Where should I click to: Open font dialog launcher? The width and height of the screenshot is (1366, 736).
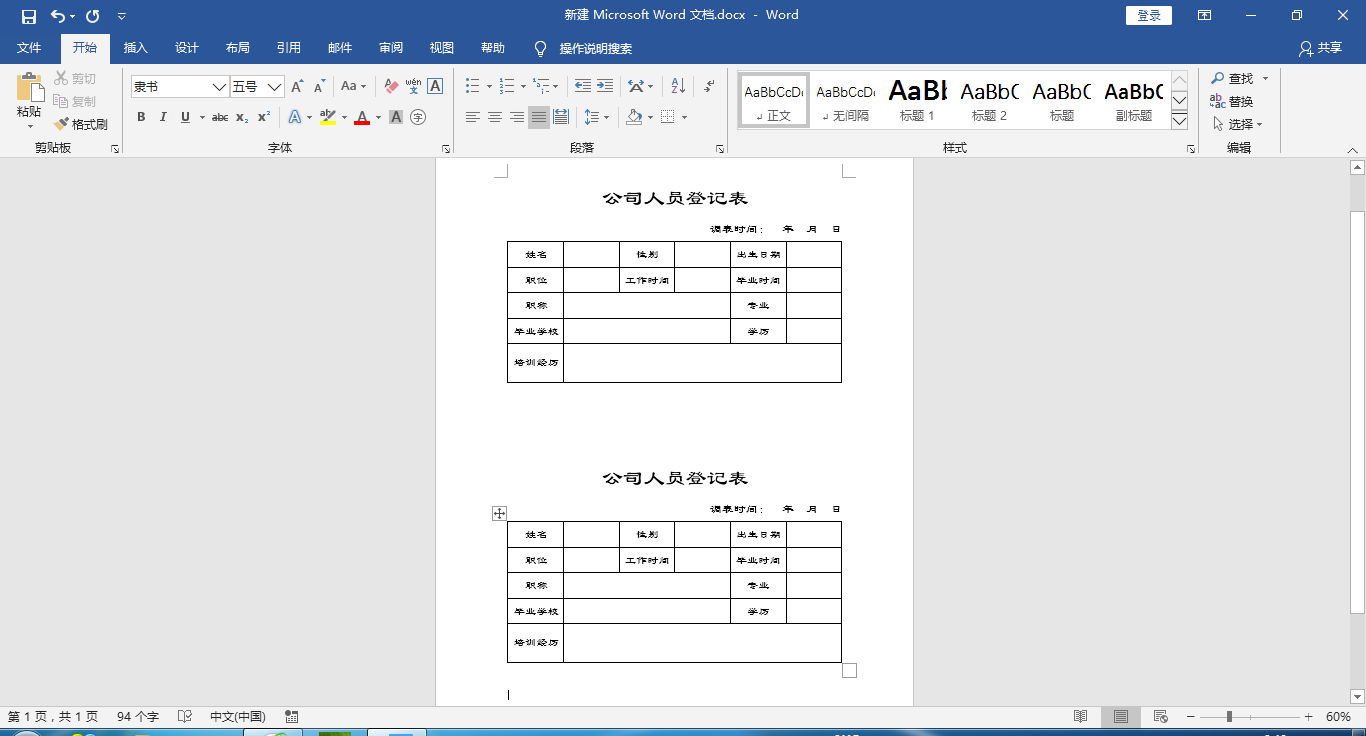click(x=446, y=149)
